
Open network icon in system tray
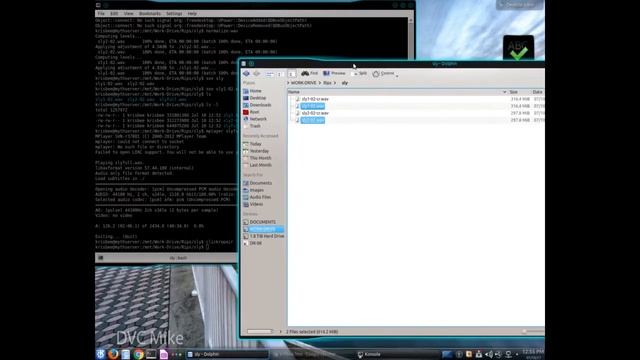click(x=508, y=354)
